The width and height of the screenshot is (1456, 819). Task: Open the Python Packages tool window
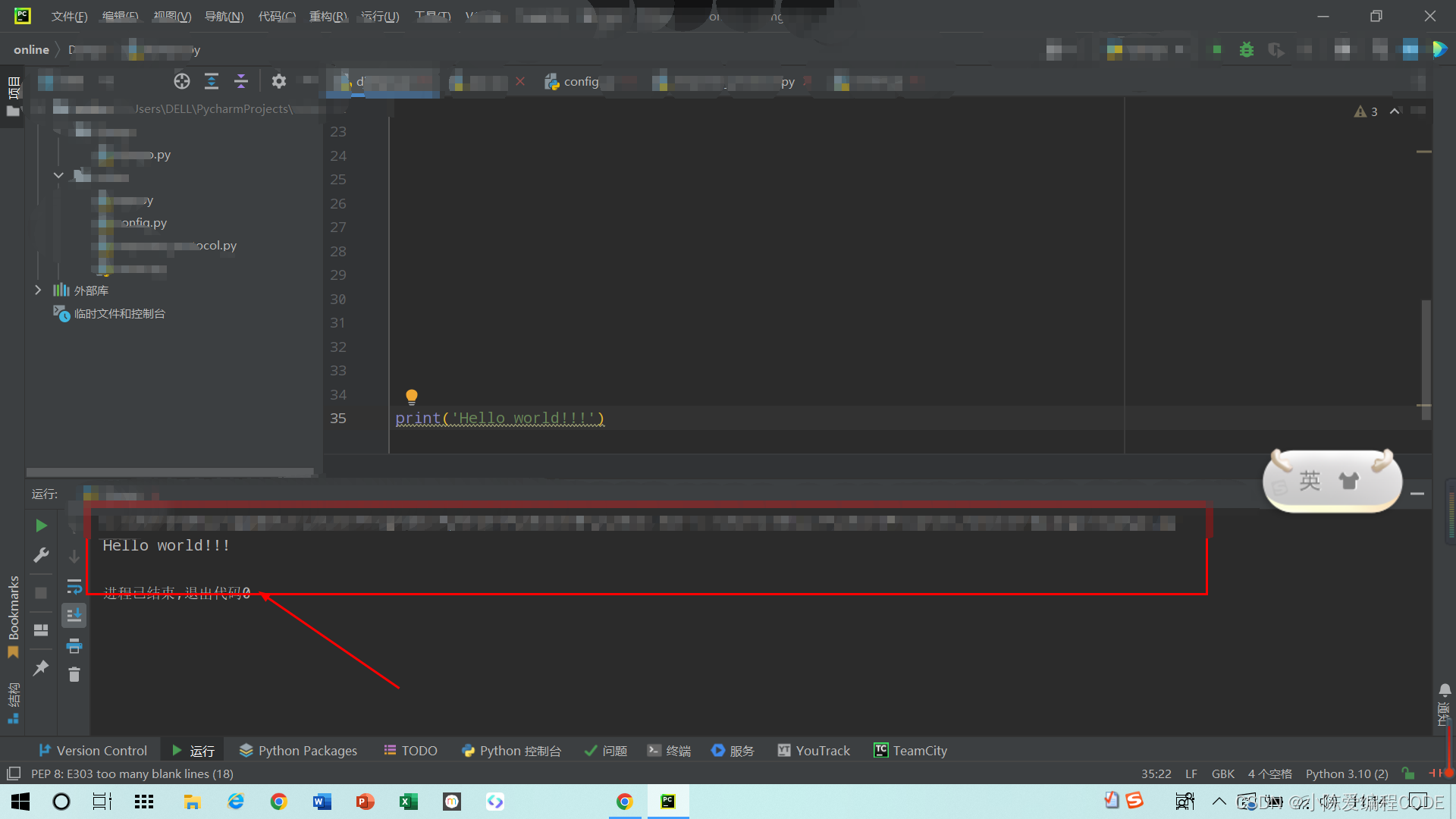298,751
